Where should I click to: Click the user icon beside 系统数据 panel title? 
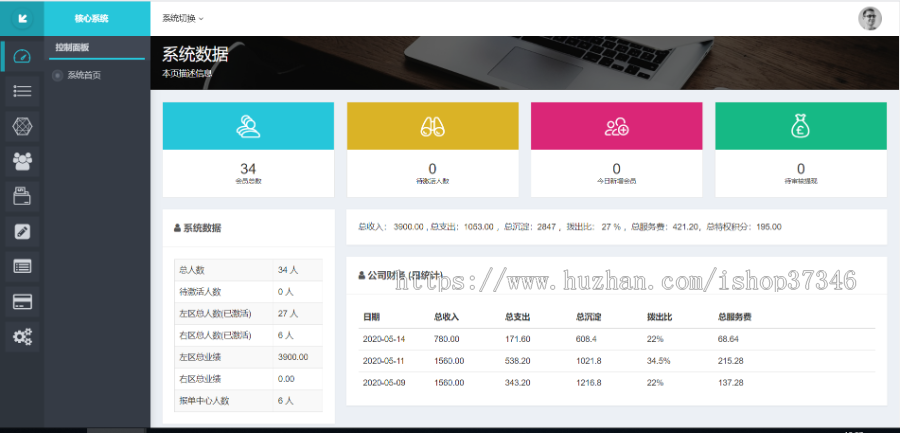coord(177,228)
